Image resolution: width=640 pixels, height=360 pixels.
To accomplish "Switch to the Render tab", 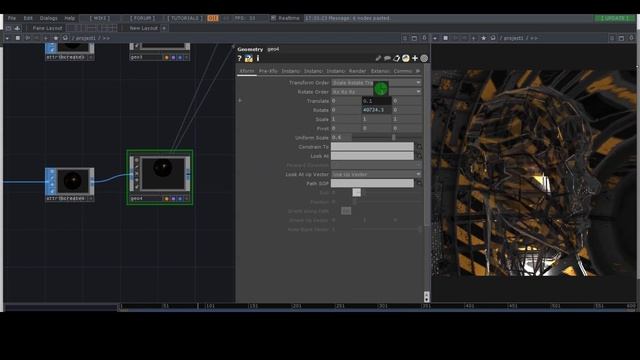I will 358,71.
